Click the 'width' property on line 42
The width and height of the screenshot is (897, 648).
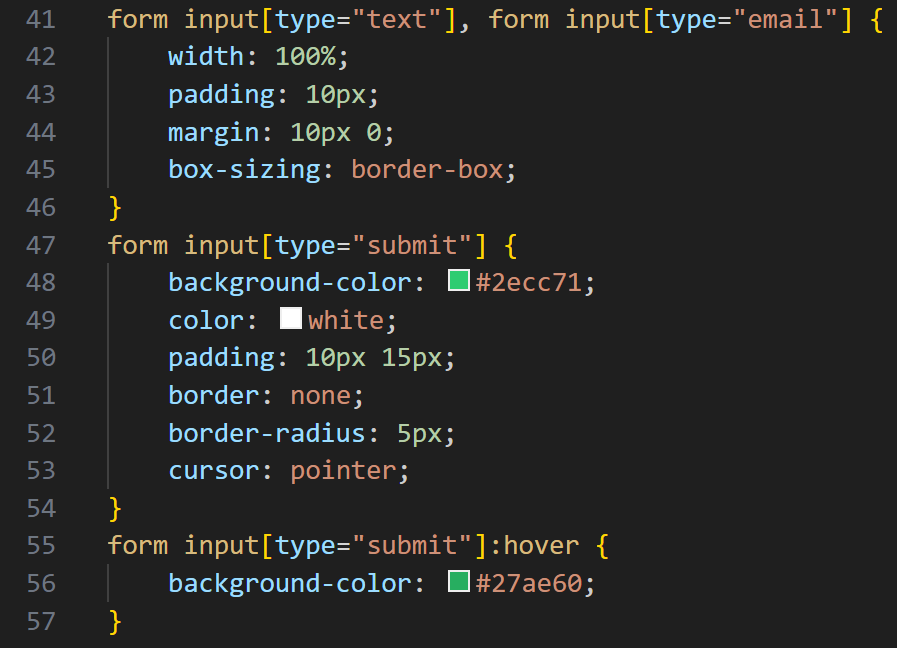(x=205, y=56)
